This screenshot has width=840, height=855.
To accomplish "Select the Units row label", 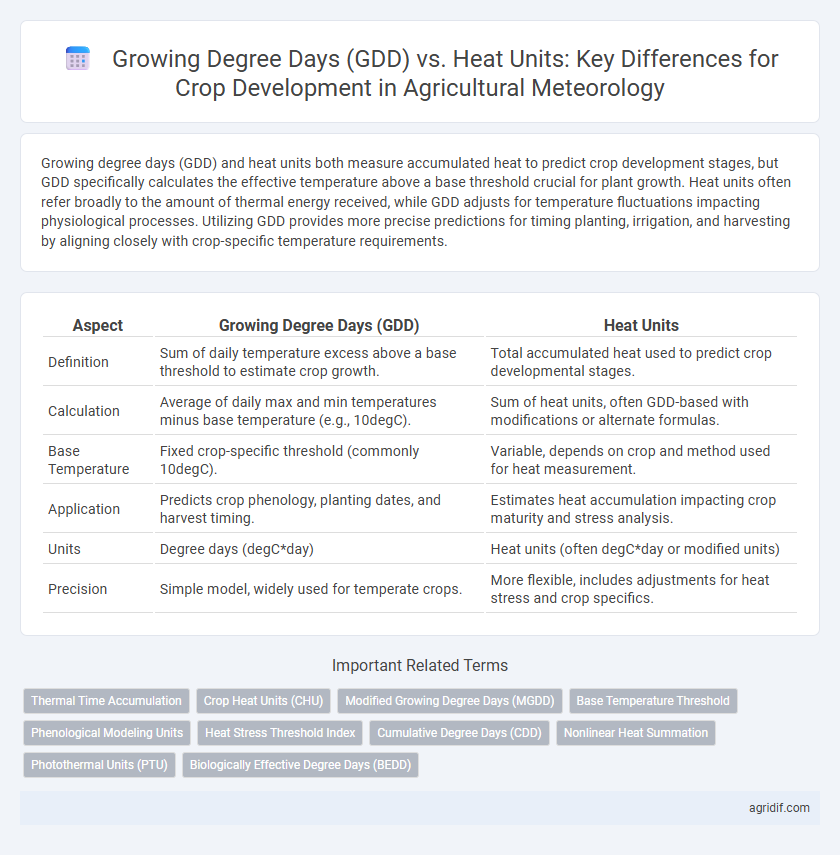I will pyautogui.click(x=64, y=549).
